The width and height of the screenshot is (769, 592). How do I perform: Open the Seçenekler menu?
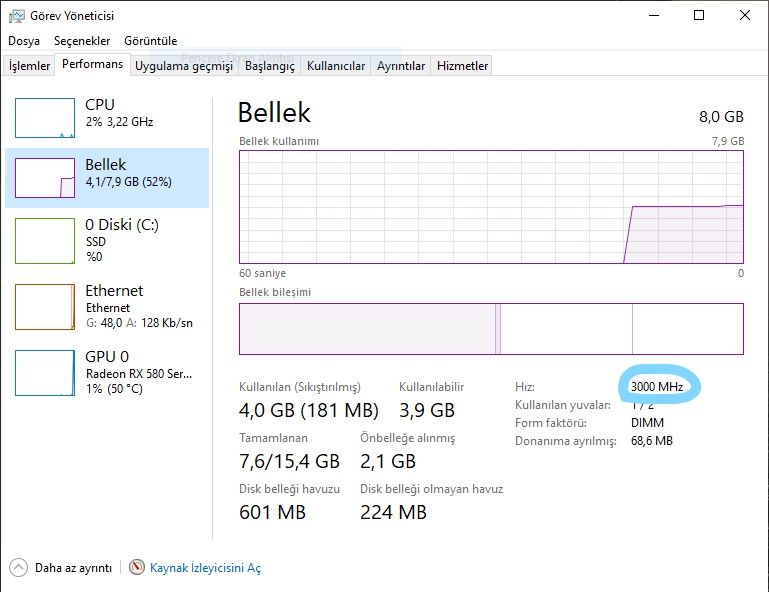pyautogui.click(x=82, y=41)
